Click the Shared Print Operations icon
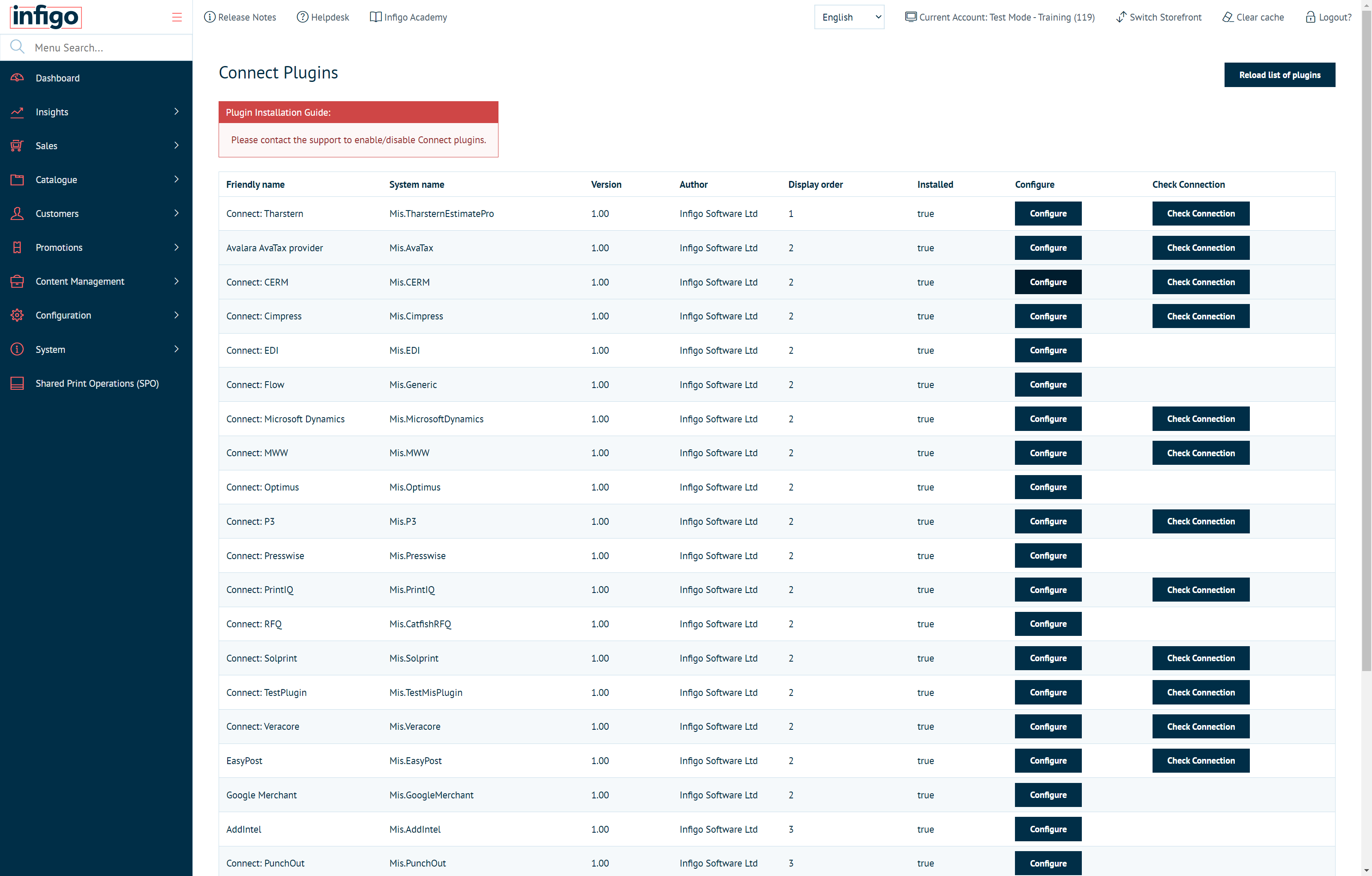The width and height of the screenshot is (1372, 876). [x=17, y=383]
